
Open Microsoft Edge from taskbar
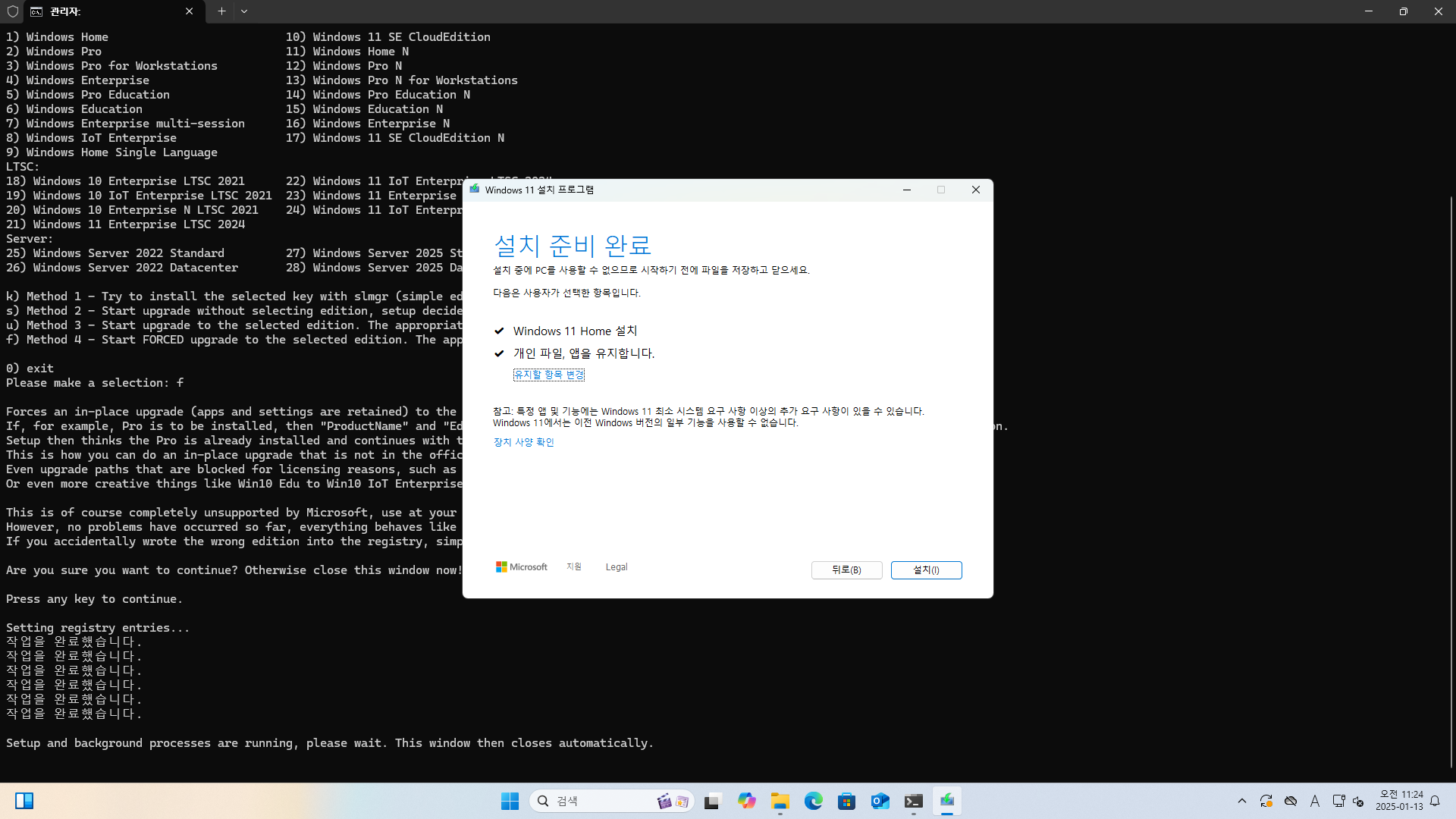[x=814, y=801]
